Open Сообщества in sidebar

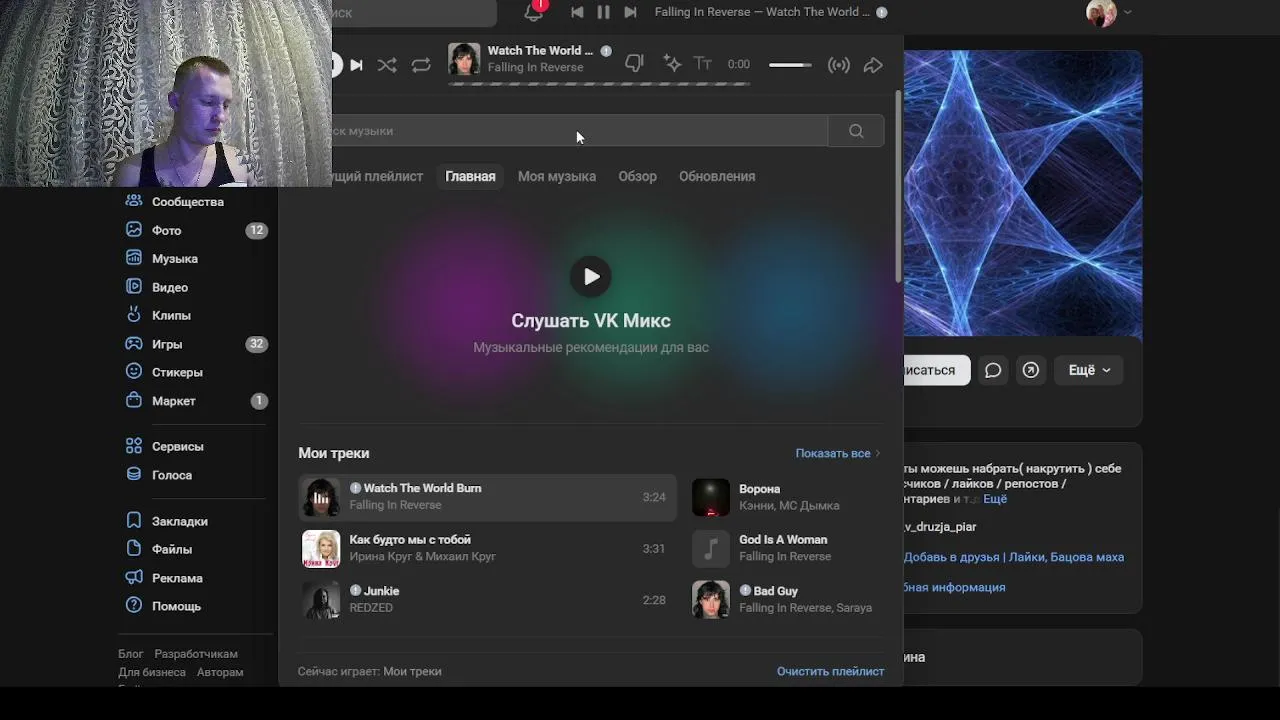[x=188, y=202]
